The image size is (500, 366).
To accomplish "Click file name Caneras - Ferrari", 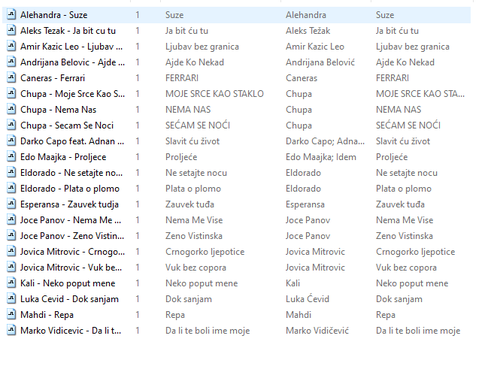I will click(x=53, y=78).
